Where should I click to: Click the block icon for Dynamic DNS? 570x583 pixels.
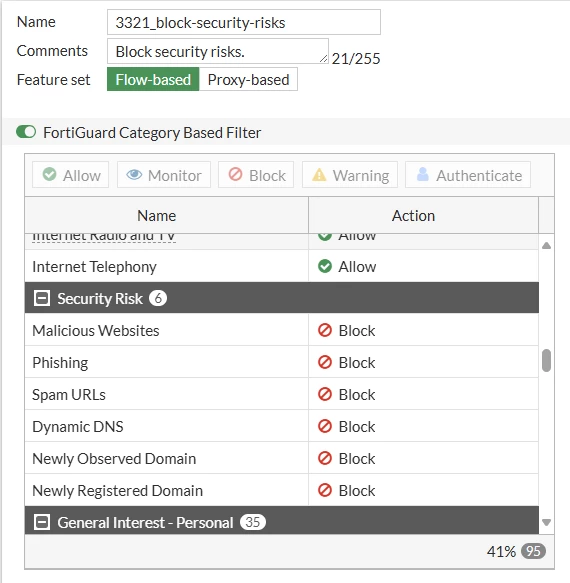(325, 426)
